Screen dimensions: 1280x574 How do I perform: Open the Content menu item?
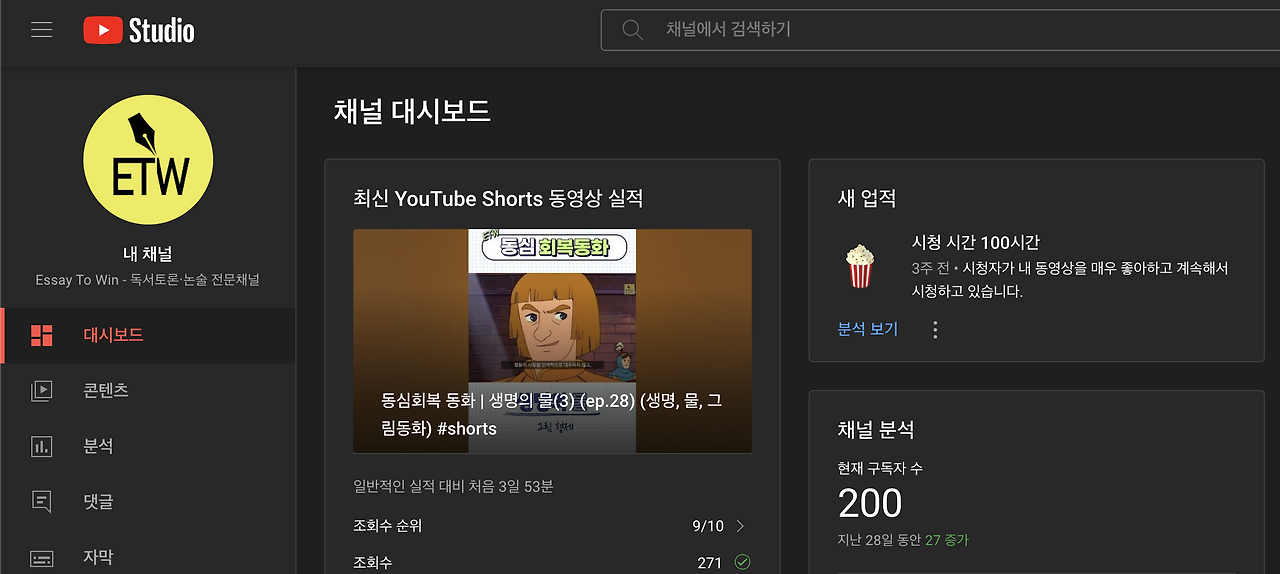(x=148, y=391)
